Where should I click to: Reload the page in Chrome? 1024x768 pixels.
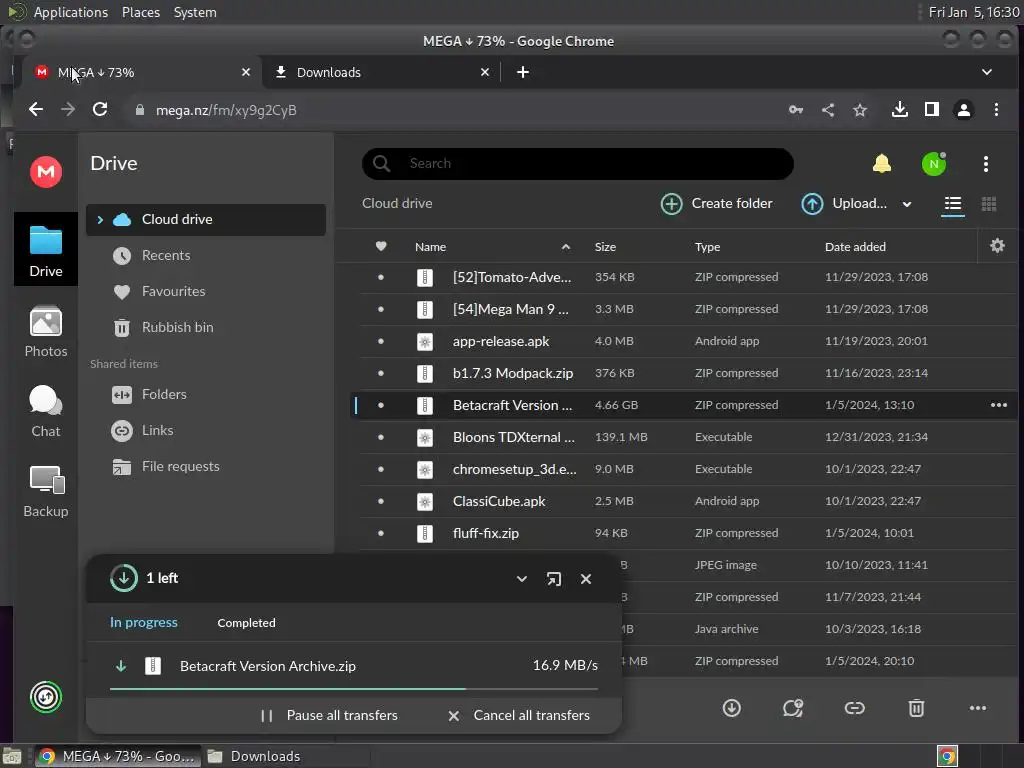pos(100,110)
